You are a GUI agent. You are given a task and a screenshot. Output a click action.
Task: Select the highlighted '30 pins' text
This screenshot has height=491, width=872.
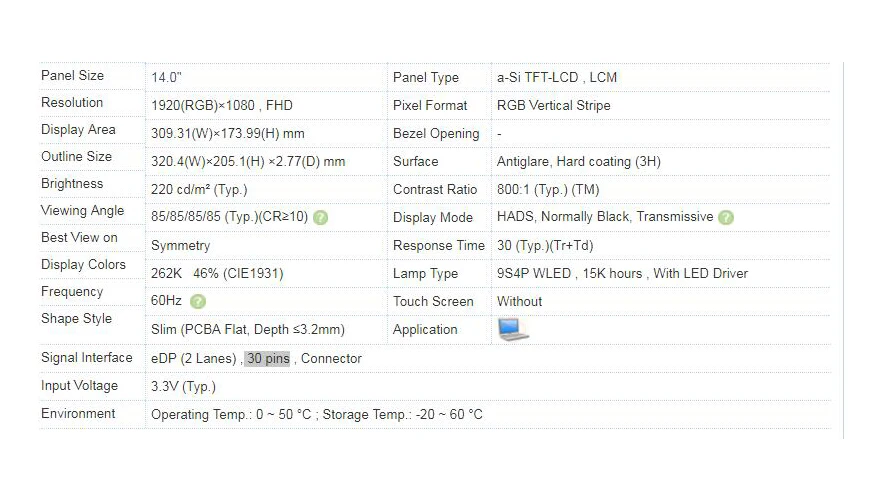tap(268, 359)
